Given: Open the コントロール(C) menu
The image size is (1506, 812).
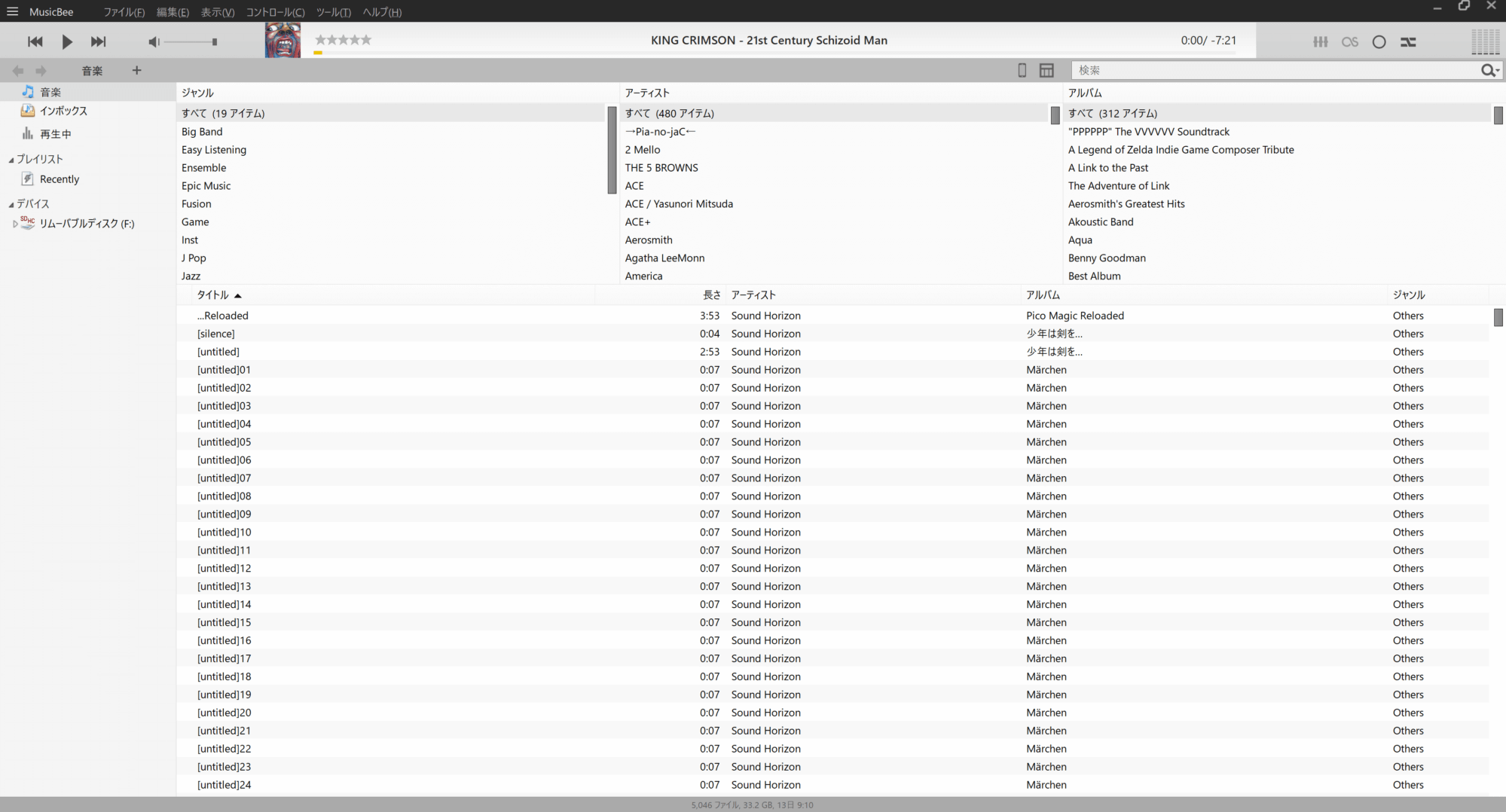Looking at the screenshot, I should pos(276,12).
